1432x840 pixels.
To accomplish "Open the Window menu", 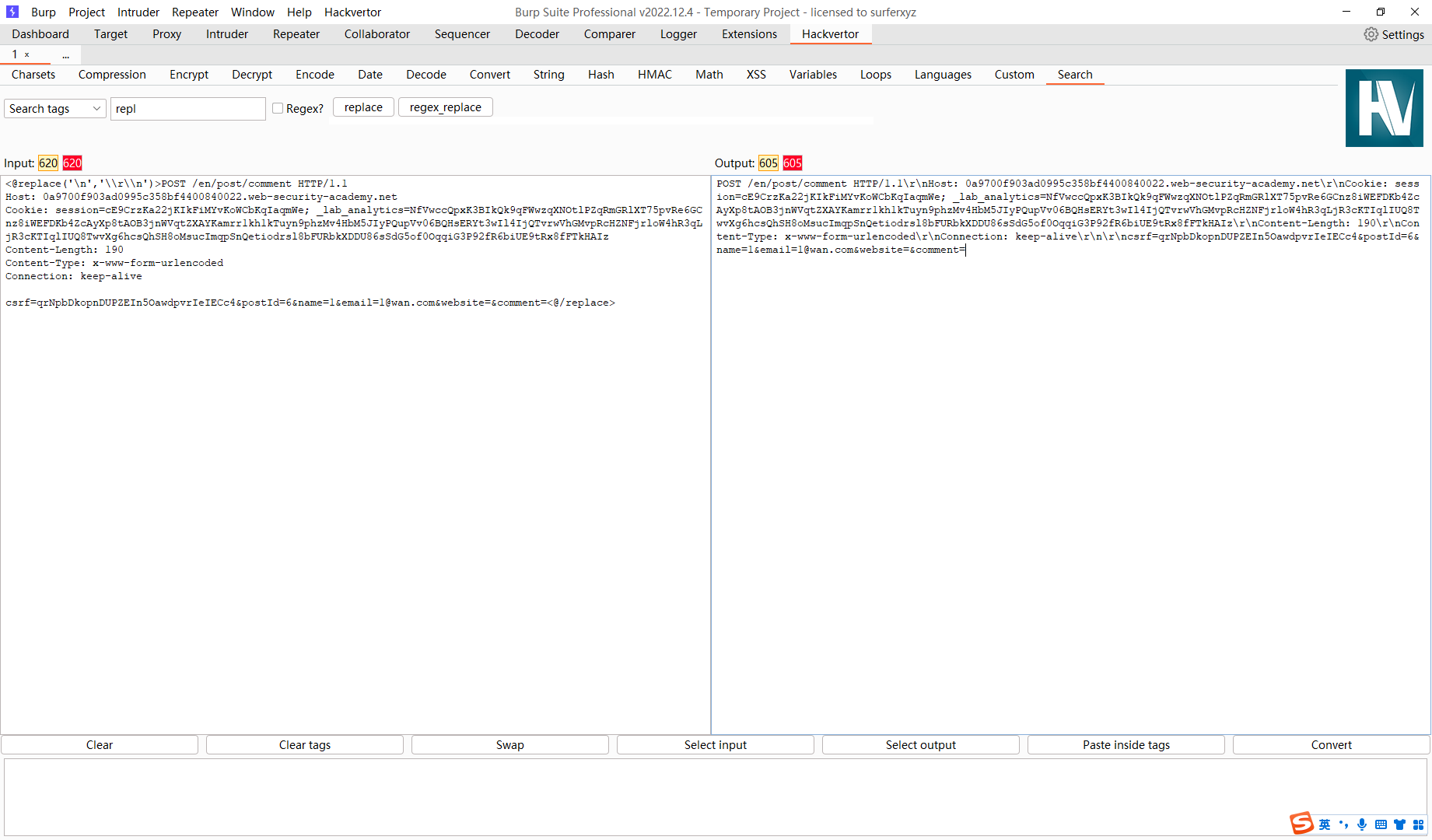I will click(253, 12).
